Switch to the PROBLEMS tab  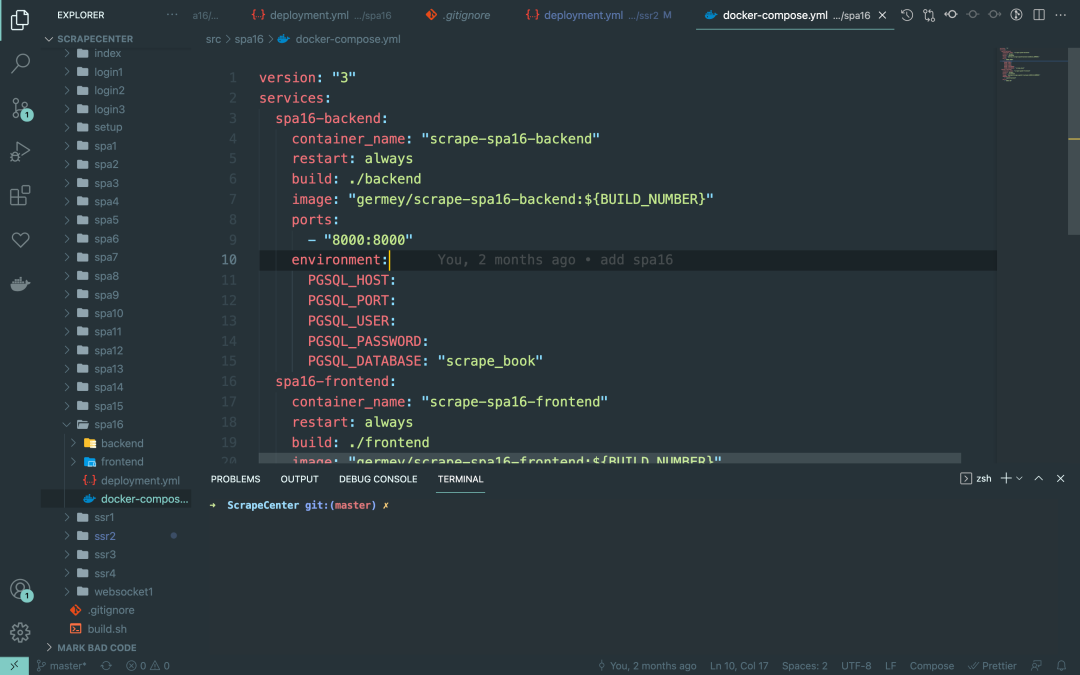tap(235, 479)
